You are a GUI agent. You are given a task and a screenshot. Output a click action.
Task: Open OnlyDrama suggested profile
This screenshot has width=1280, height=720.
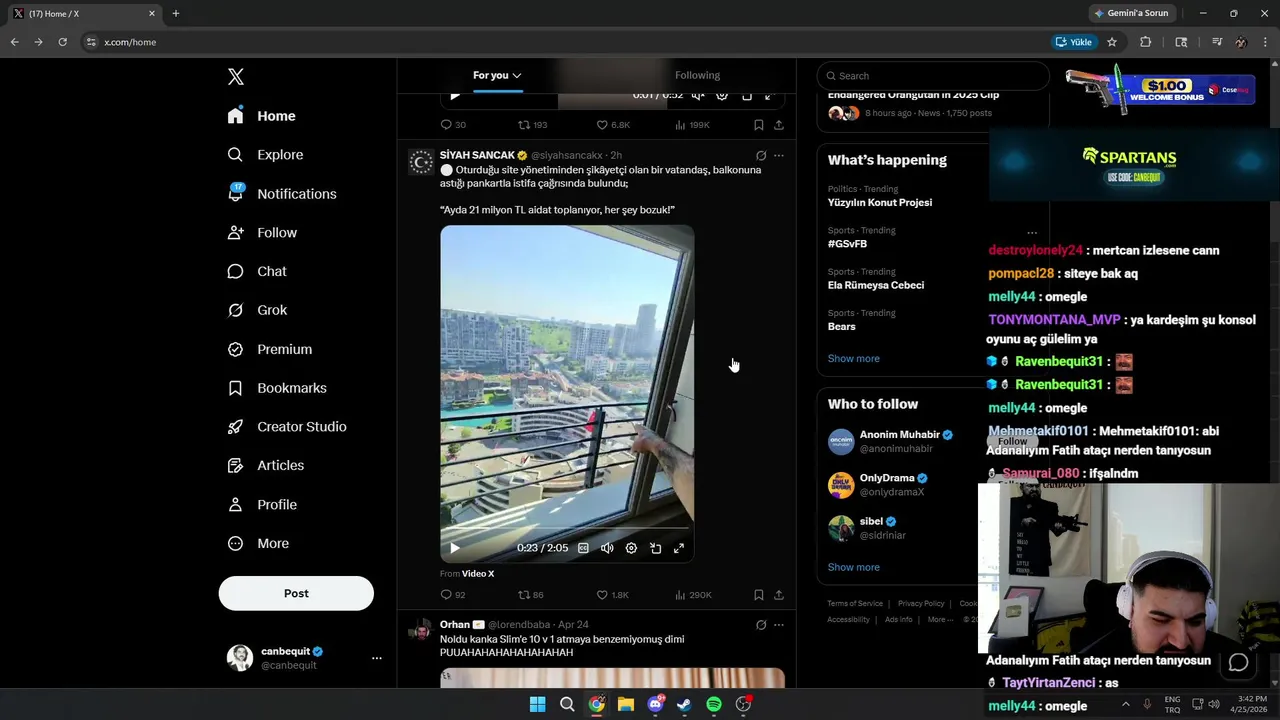pyautogui.click(x=887, y=478)
